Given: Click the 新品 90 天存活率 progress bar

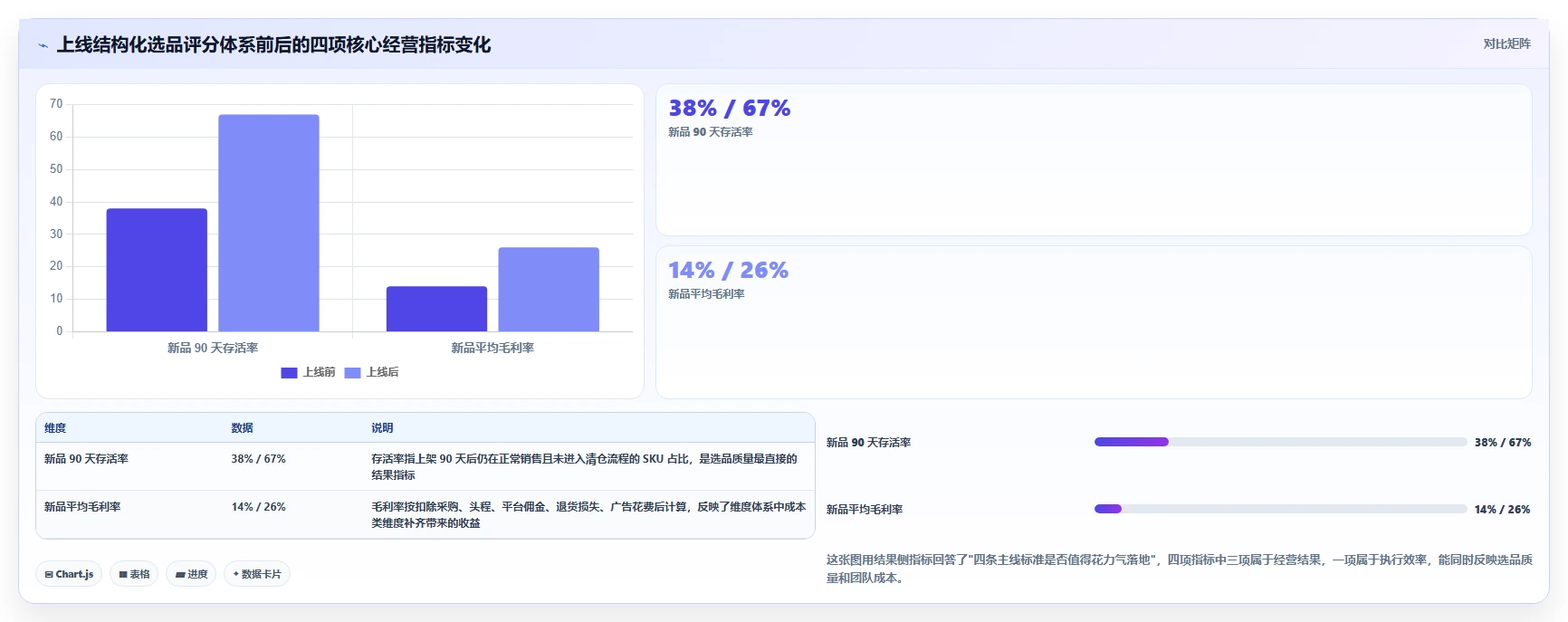Looking at the screenshot, I should click(1280, 442).
